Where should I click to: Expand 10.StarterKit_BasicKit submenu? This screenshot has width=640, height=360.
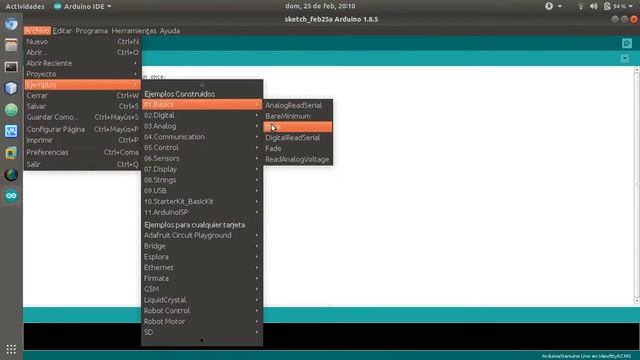[x=202, y=202]
